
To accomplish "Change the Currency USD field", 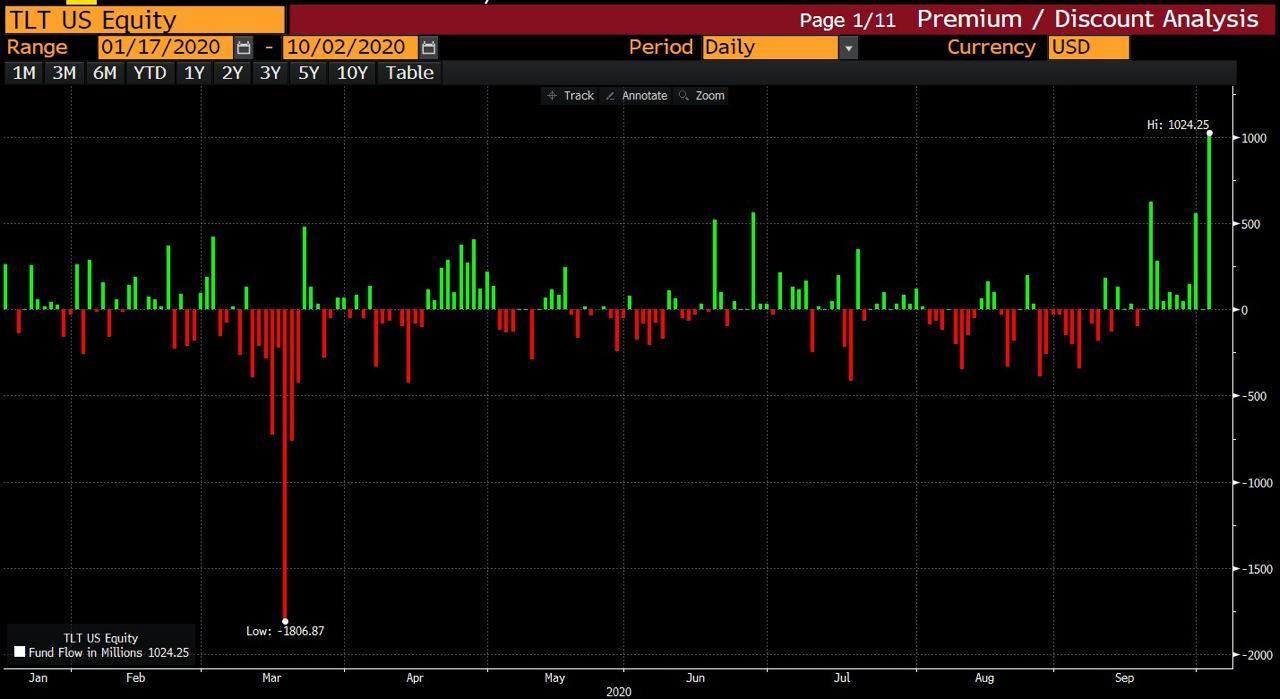I will [x=1089, y=47].
